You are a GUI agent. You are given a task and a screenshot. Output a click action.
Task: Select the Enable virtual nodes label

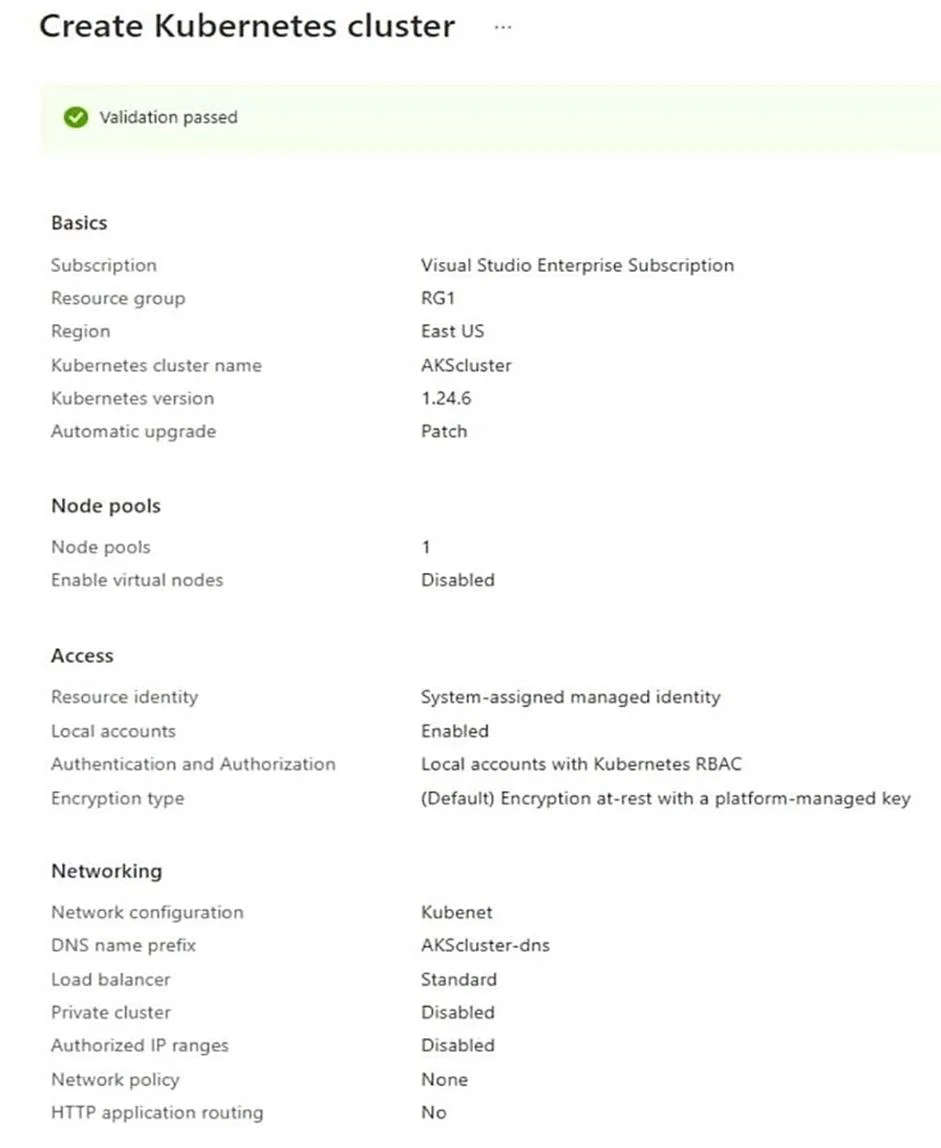point(137,580)
